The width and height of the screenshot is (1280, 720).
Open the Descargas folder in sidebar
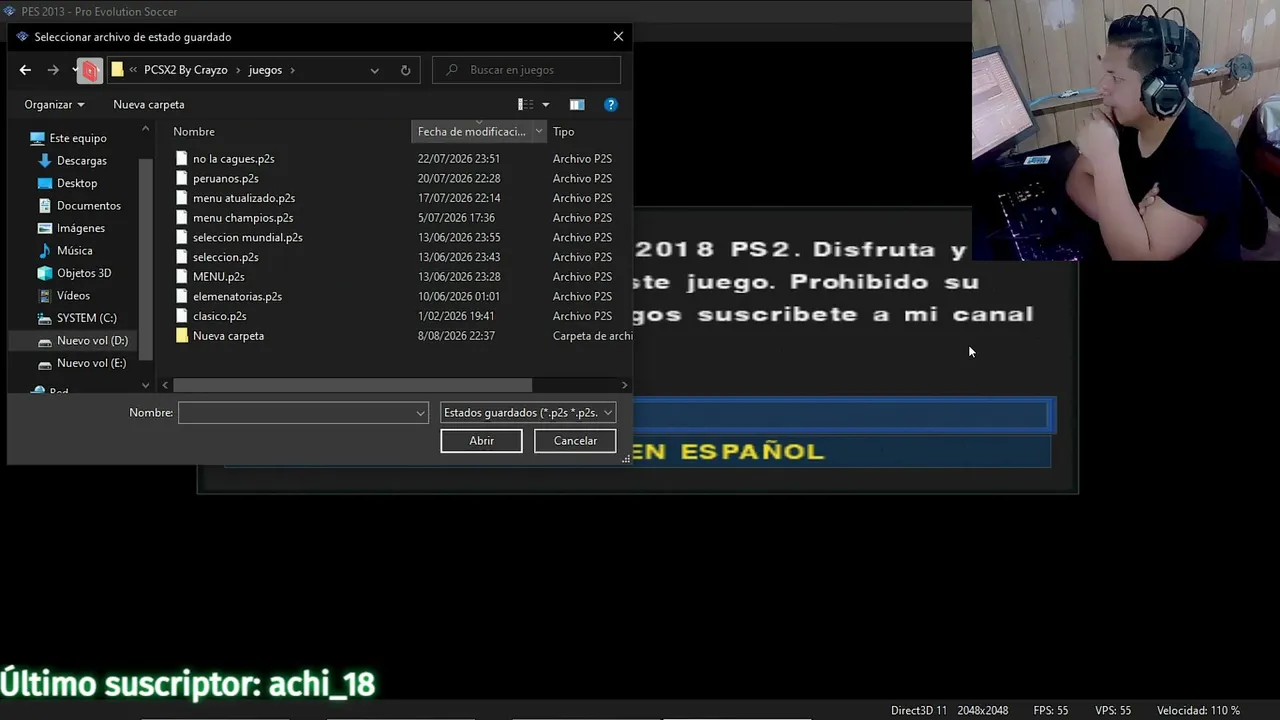tap(82, 160)
